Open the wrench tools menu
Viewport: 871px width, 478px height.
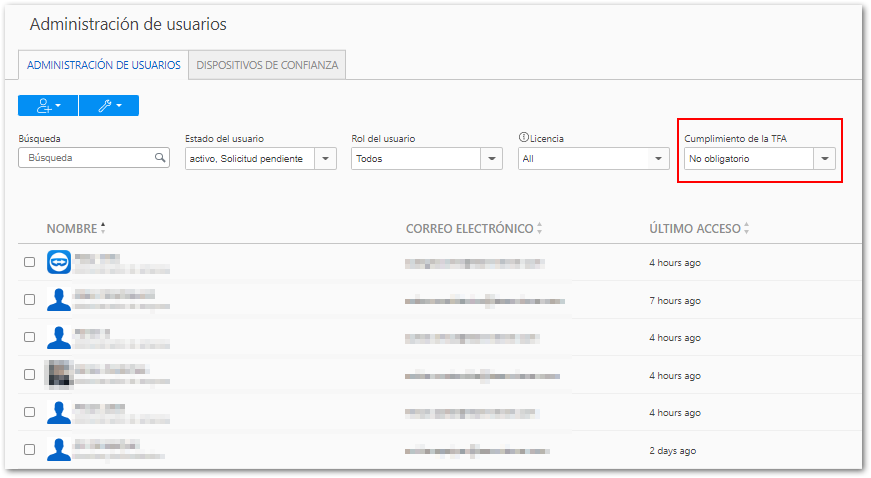(x=108, y=105)
